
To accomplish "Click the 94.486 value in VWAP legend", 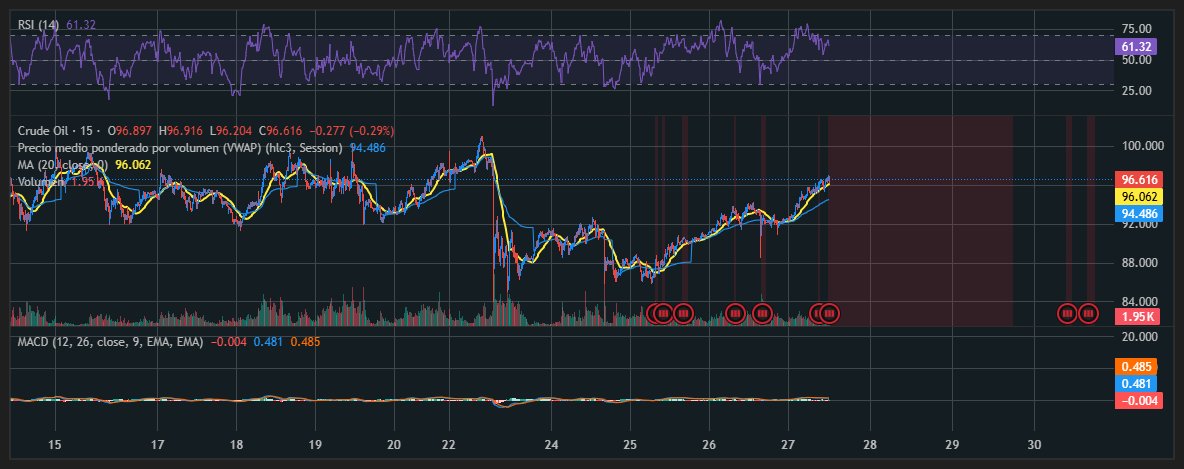I will click(368, 147).
